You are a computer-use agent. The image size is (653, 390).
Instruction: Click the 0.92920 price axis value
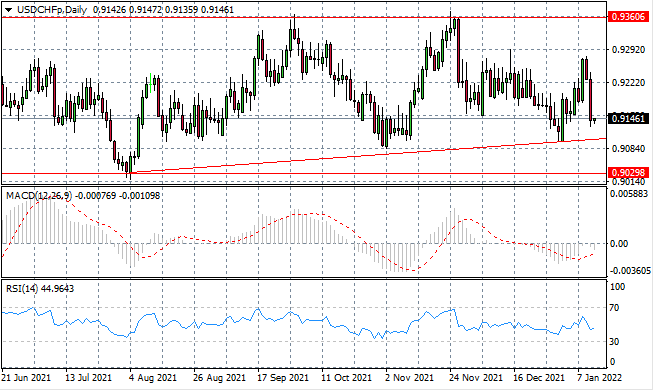(628, 50)
